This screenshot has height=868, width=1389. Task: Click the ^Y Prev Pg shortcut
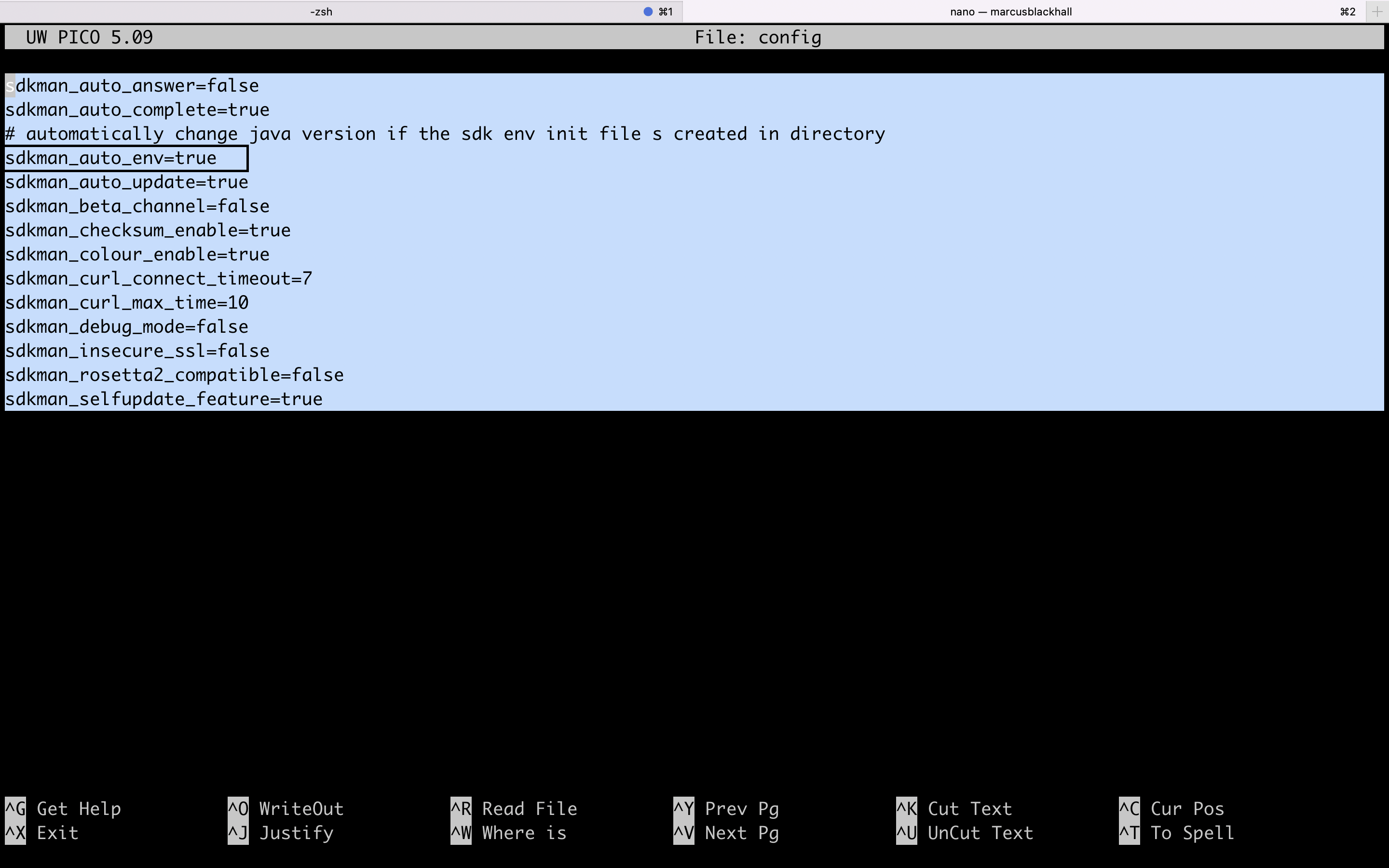point(726,808)
